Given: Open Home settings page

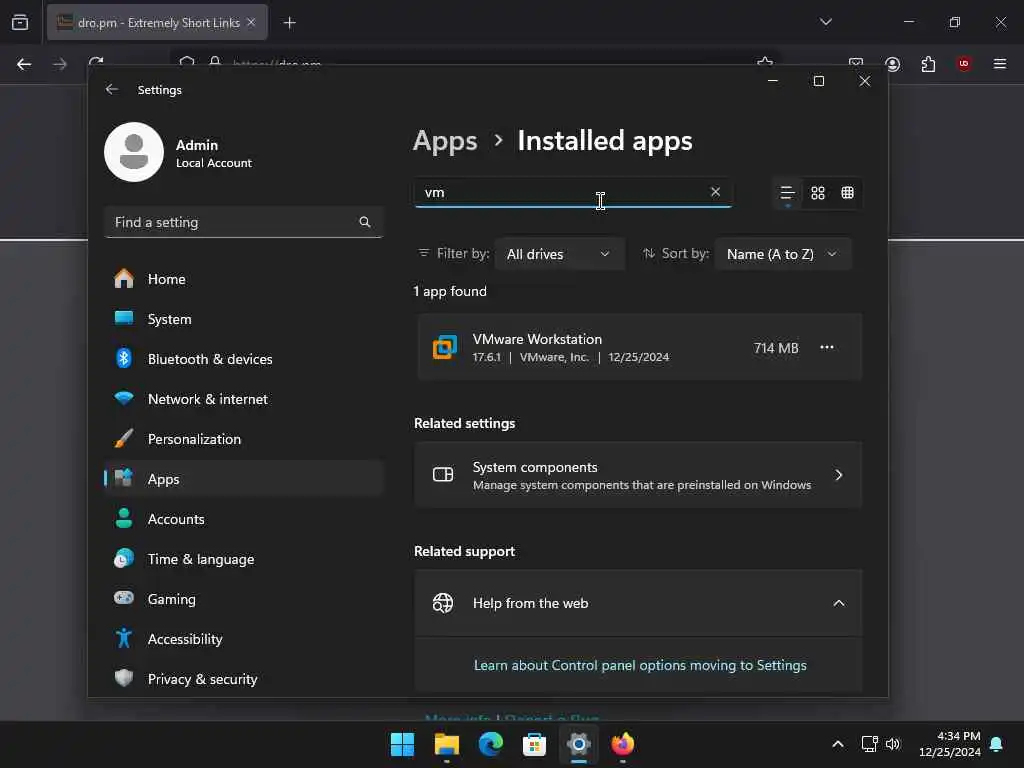Looking at the screenshot, I should (x=243, y=280).
